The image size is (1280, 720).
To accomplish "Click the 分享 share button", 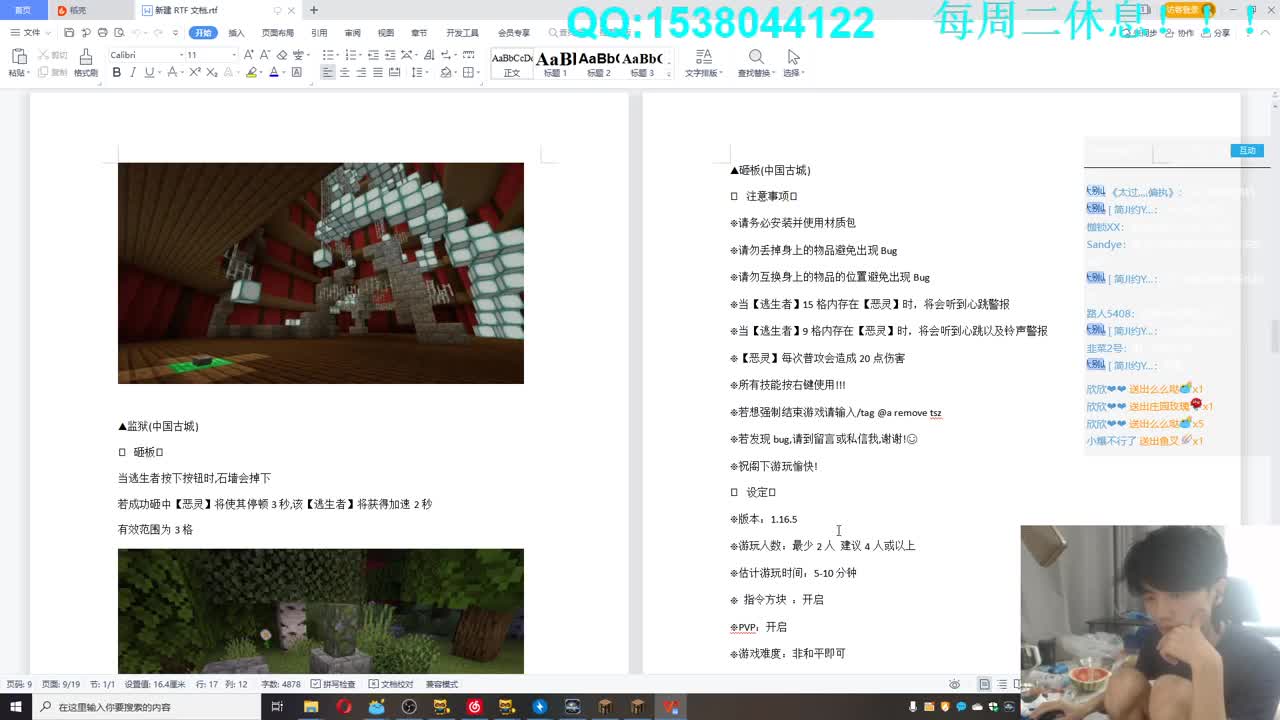I will (1217, 33).
